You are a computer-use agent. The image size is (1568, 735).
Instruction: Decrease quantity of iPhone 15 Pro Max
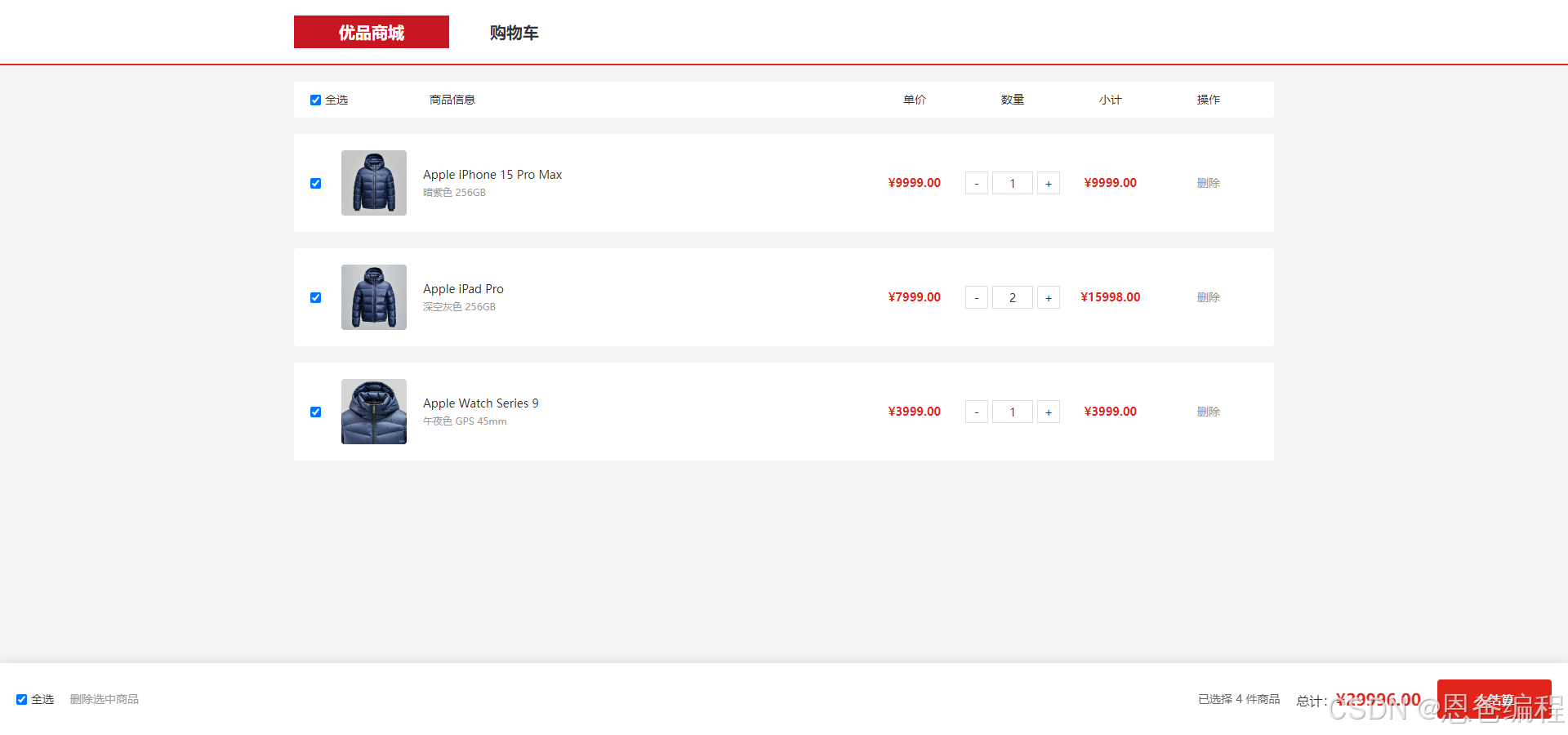(x=977, y=183)
